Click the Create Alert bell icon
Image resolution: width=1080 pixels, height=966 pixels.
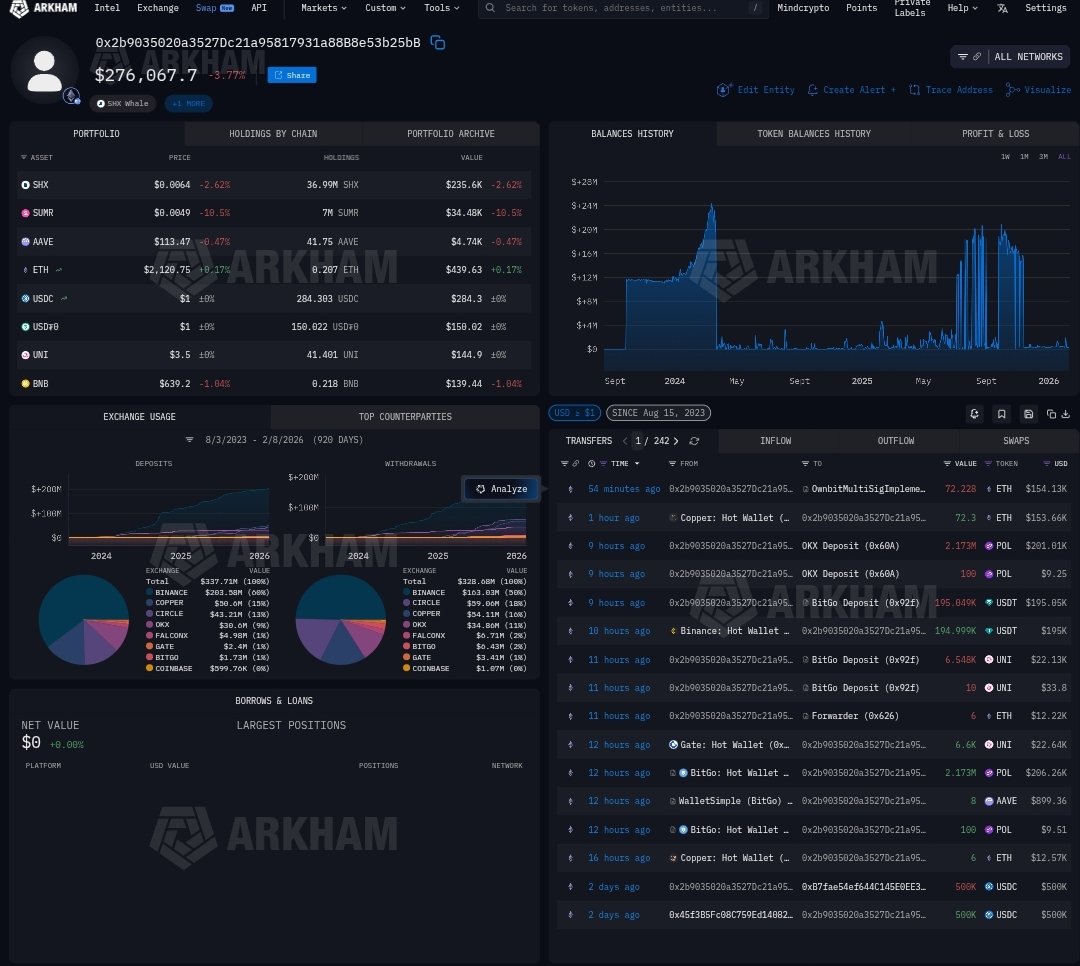[x=813, y=90]
